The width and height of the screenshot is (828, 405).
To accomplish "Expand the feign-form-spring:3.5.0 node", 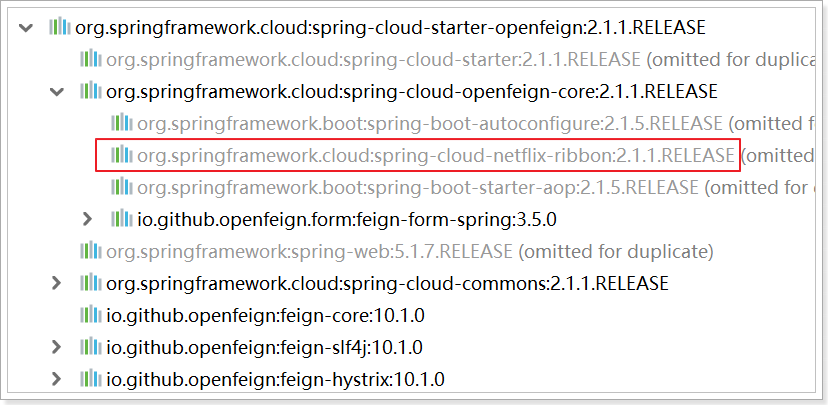I will [88, 219].
